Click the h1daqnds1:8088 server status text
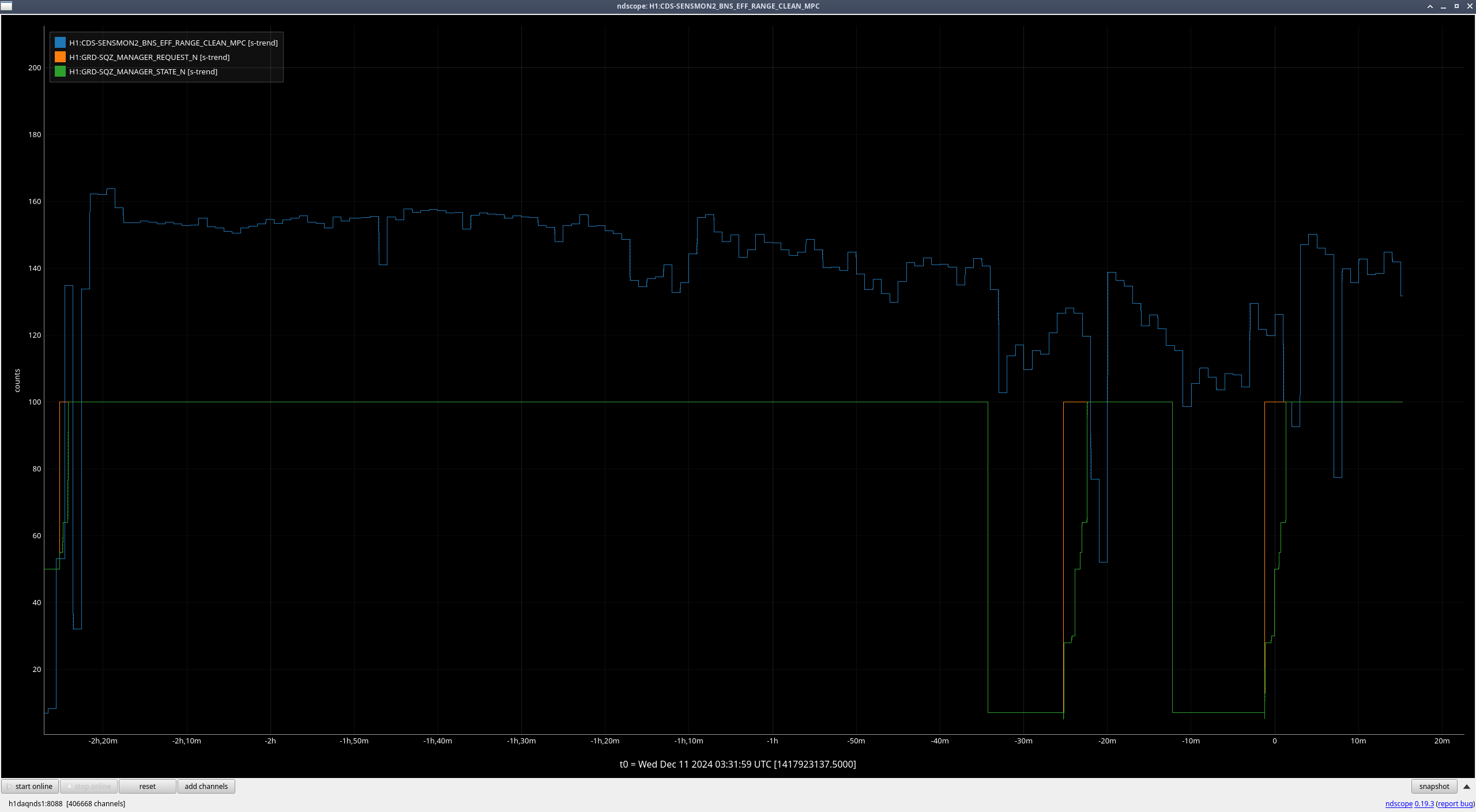The image size is (1476, 812). (x=67, y=803)
